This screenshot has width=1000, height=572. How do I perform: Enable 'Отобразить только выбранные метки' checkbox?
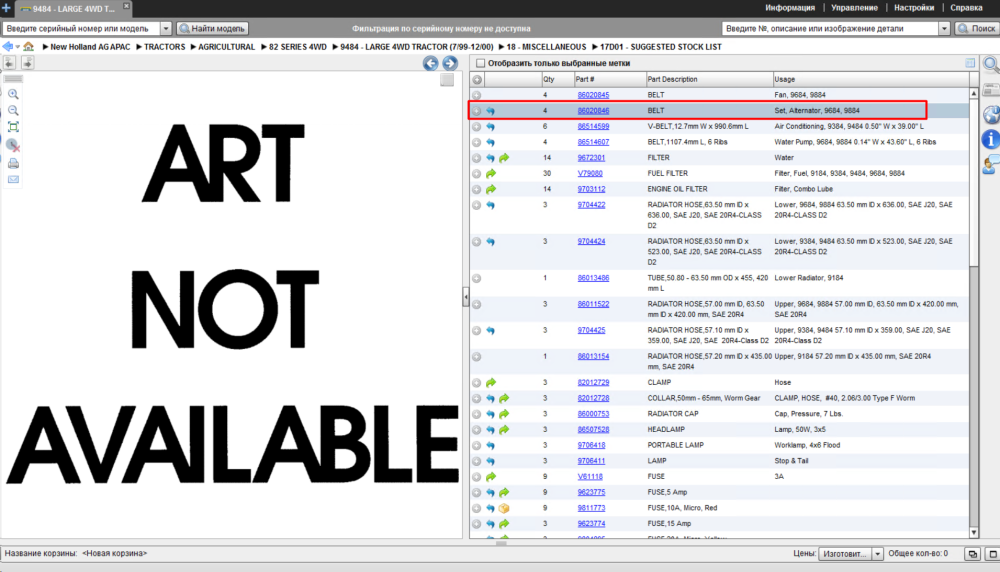pos(480,63)
